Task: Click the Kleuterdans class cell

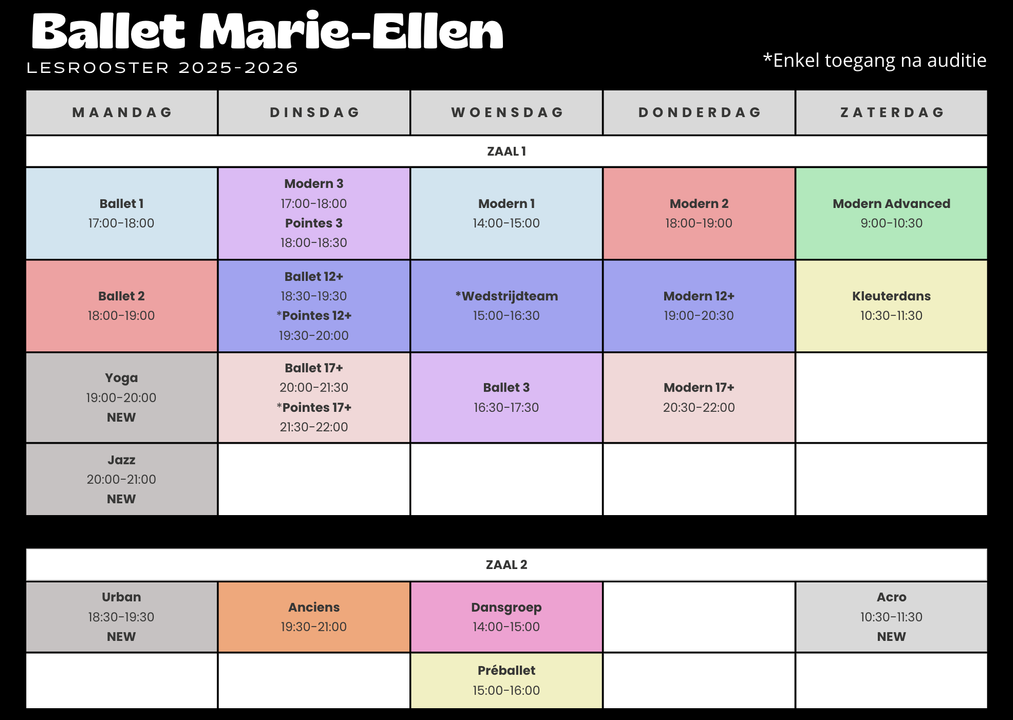Action: click(892, 306)
